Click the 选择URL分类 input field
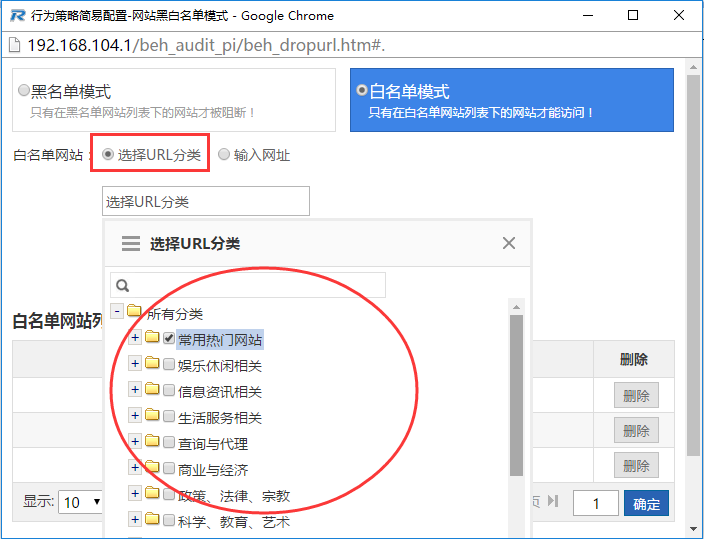Screen dimensions: 704x539 (x=206, y=201)
